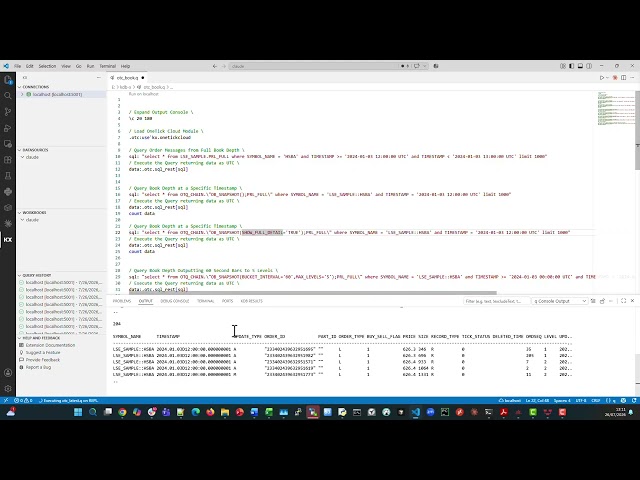Maximize the bottom panel size
This screenshot has width=640, height=480.
click(x=624, y=301)
